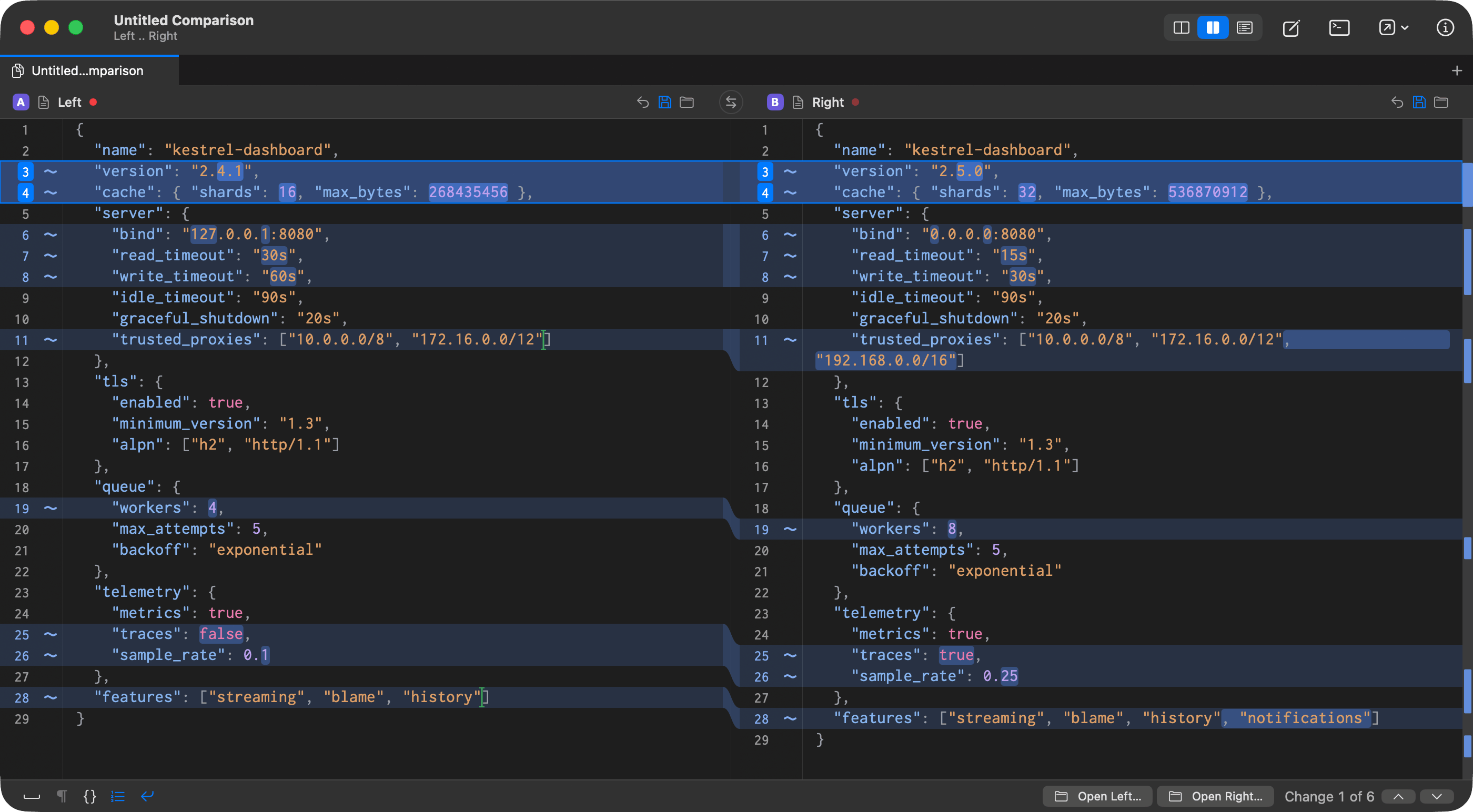Save the Right document

(1419, 103)
